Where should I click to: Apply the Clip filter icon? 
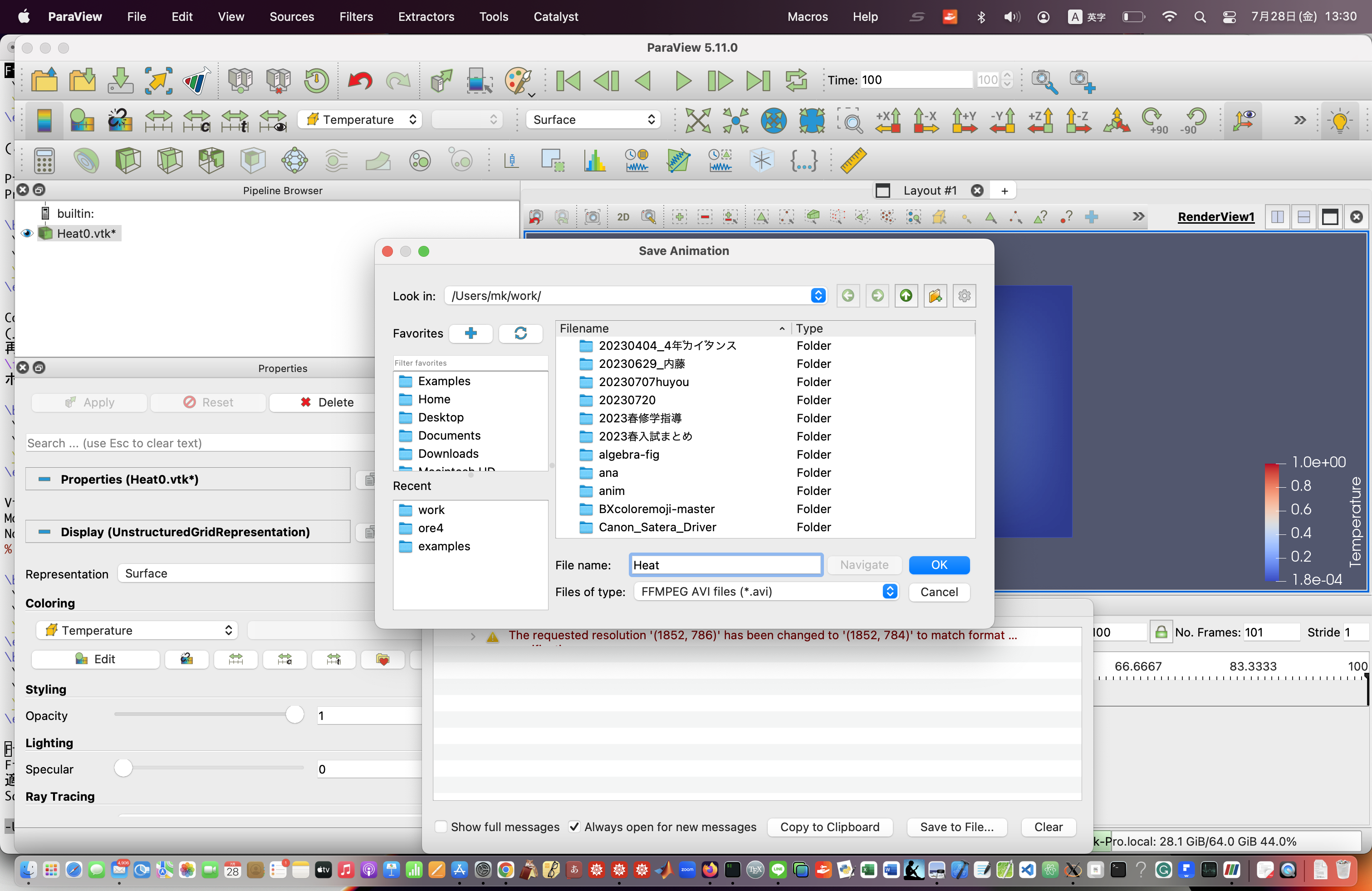[128, 160]
